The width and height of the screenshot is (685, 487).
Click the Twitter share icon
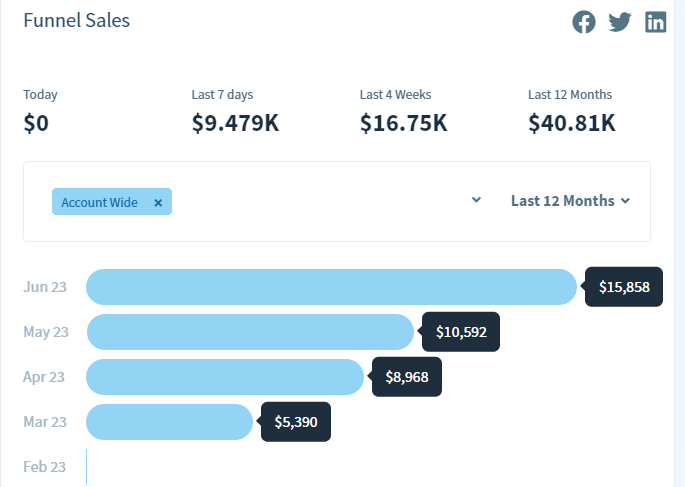[620, 22]
